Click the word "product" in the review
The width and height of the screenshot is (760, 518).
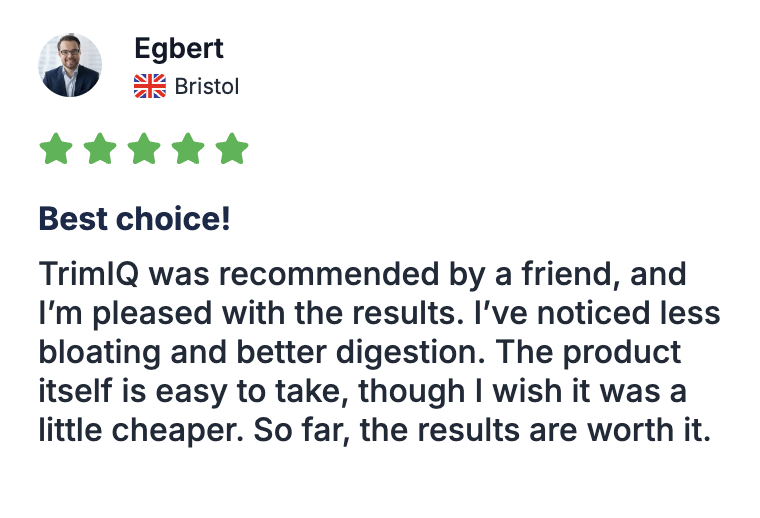pos(619,352)
